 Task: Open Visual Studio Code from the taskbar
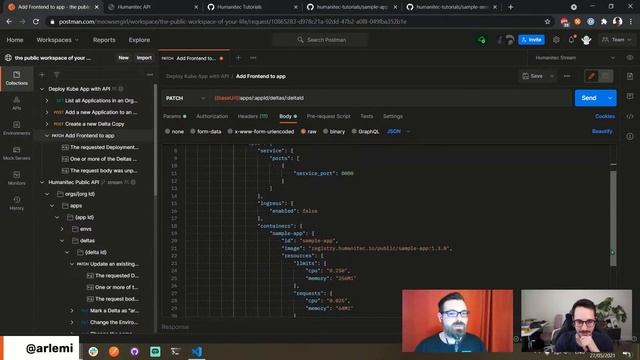[197, 351]
